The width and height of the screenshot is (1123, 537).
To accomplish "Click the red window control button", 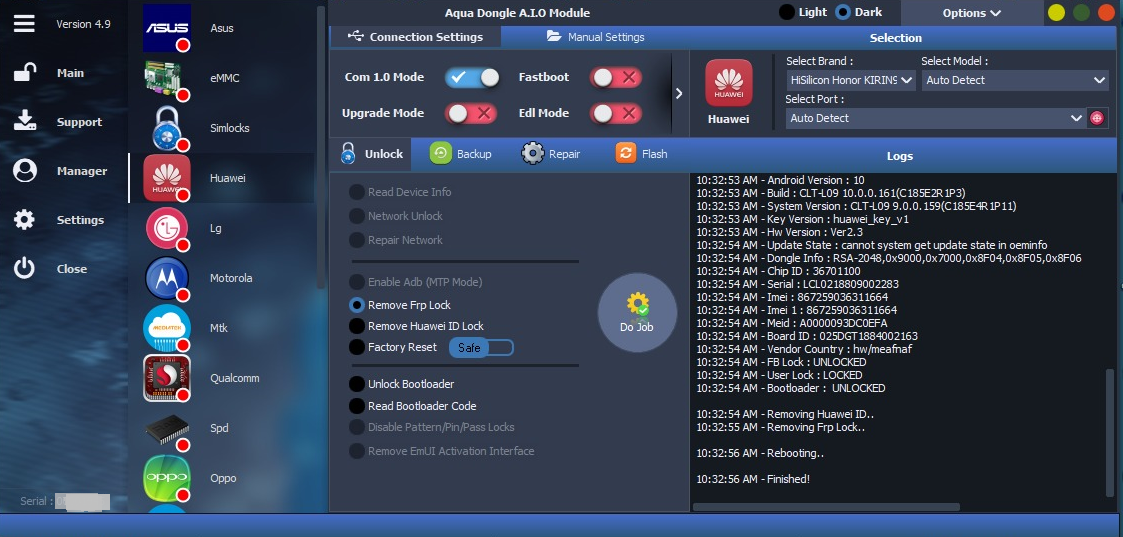I will pyautogui.click(x=1107, y=13).
